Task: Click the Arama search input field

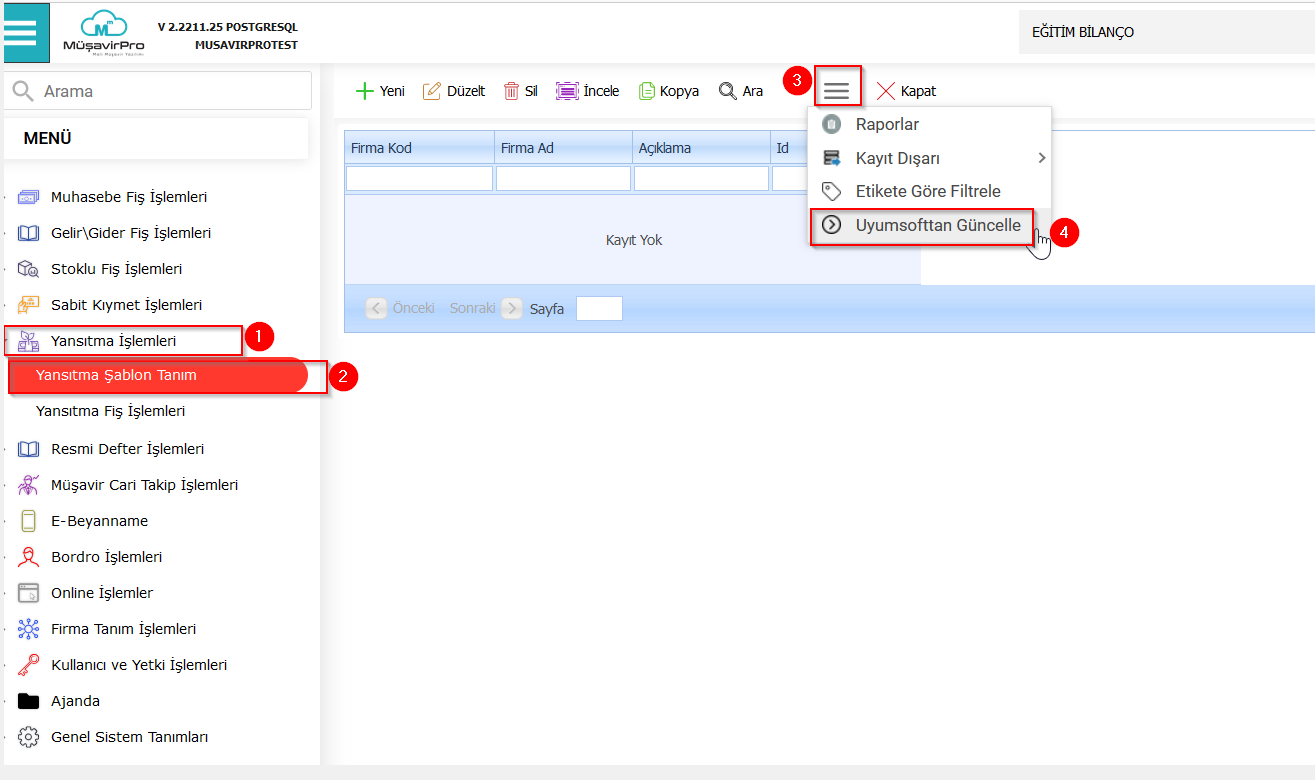Action: (x=158, y=91)
